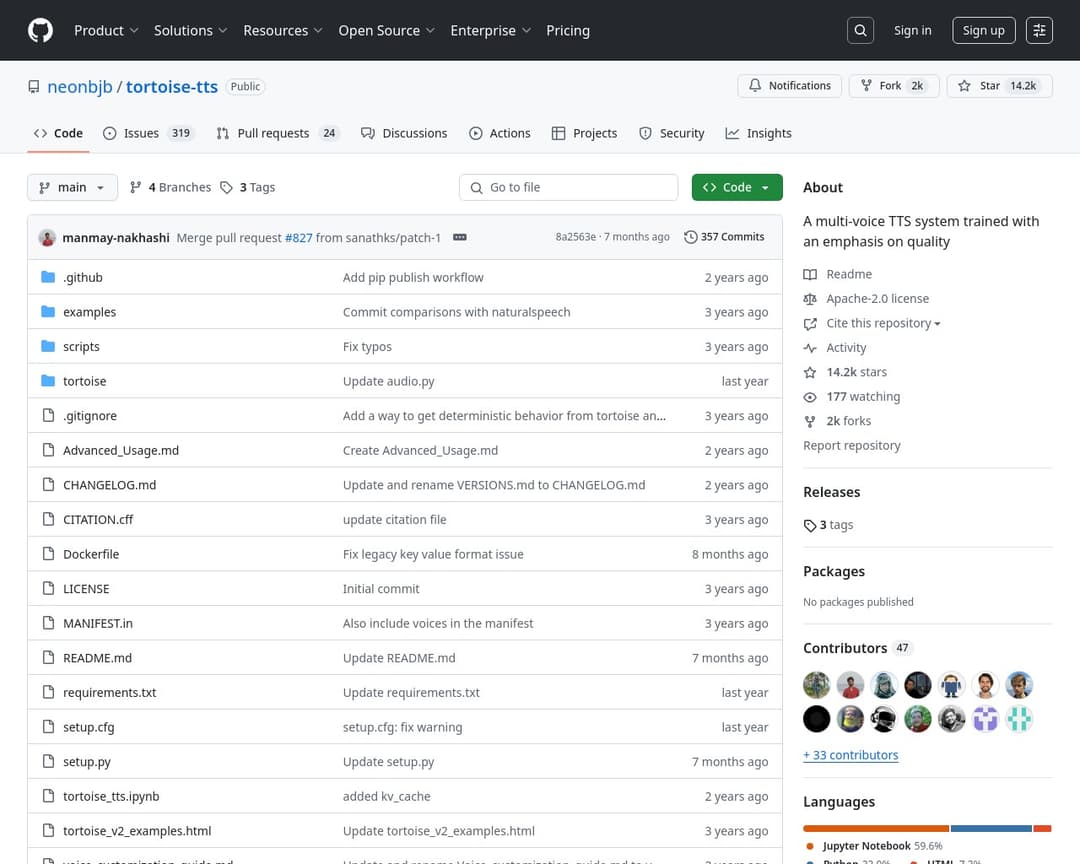1080x864 pixels.
Task: Expand the Open Source menu
Action: [x=386, y=30]
